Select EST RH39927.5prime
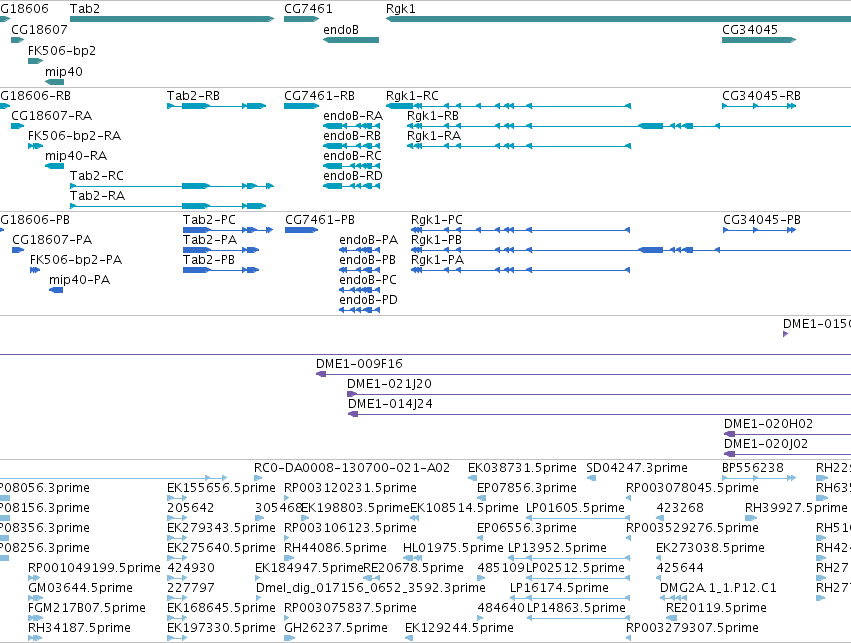This screenshot has height=643, width=851. (796, 508)
